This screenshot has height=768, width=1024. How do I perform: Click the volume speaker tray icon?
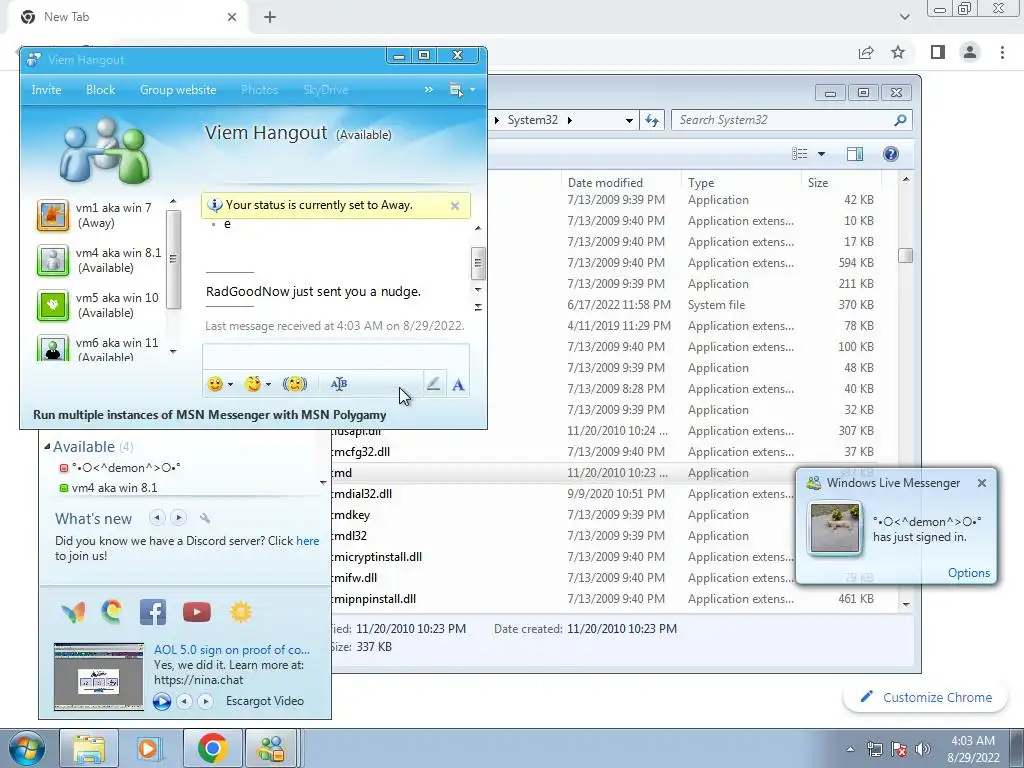pyautogui.click(x=922, y=750)
